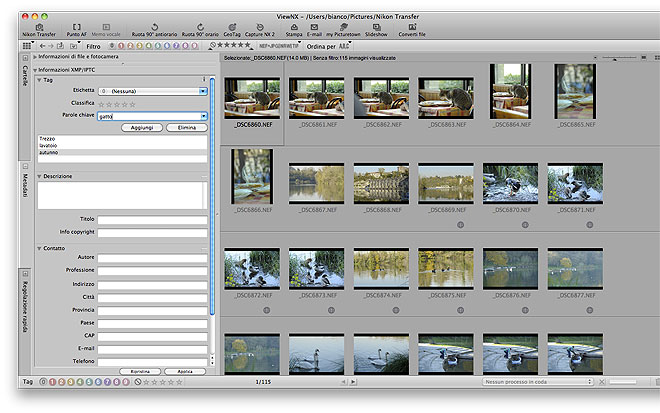Image resolution: width=660 pixels, height=413 pixels.
Task: Expand Informazioni di file e fotocamera
Action: coord(37,58)
